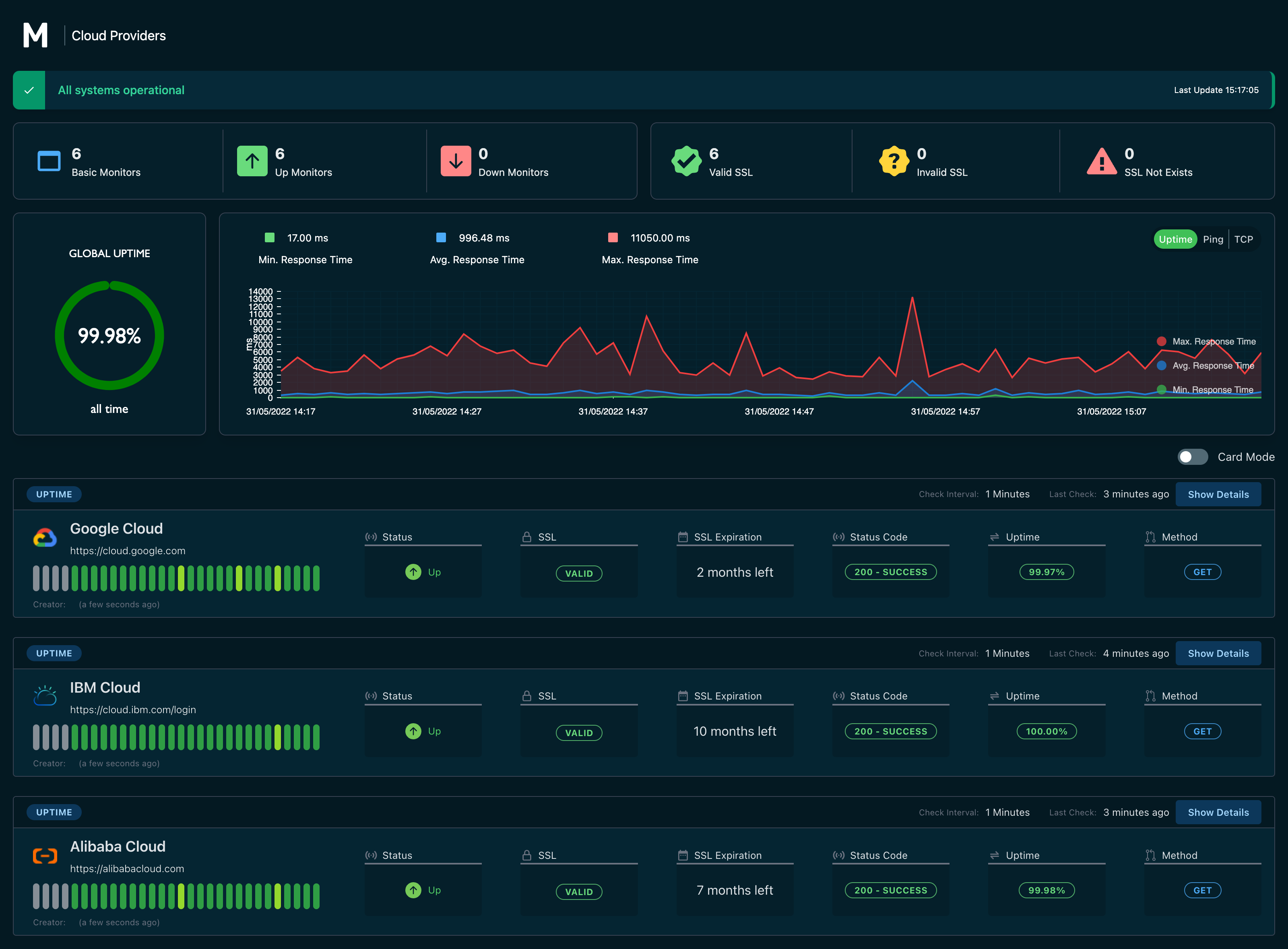Click the Up status arrow icon for IBM Cloud
Screen dimensions: 1288x949
coord(413,731)
